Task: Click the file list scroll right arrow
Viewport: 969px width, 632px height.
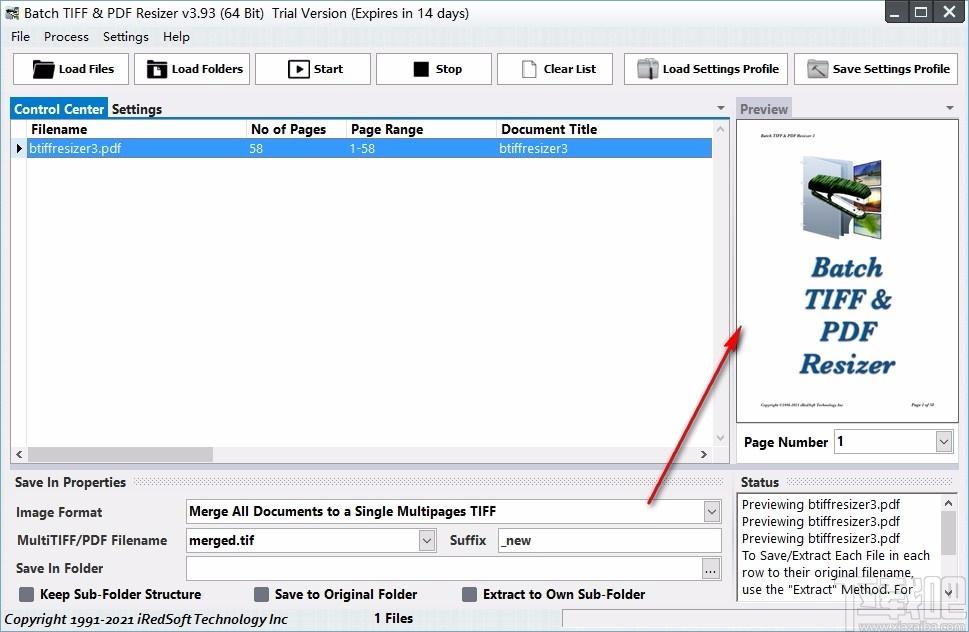Action: point(703,454)
